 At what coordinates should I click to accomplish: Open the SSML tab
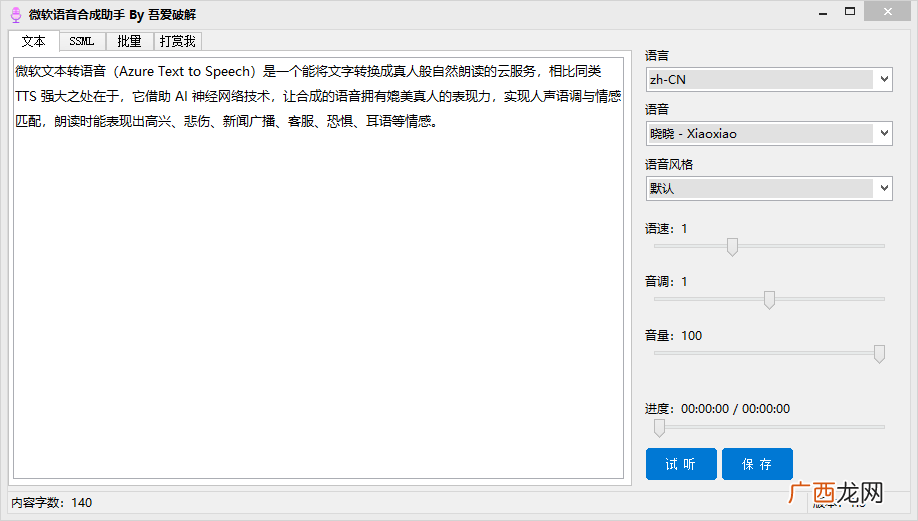pos(81,41)
